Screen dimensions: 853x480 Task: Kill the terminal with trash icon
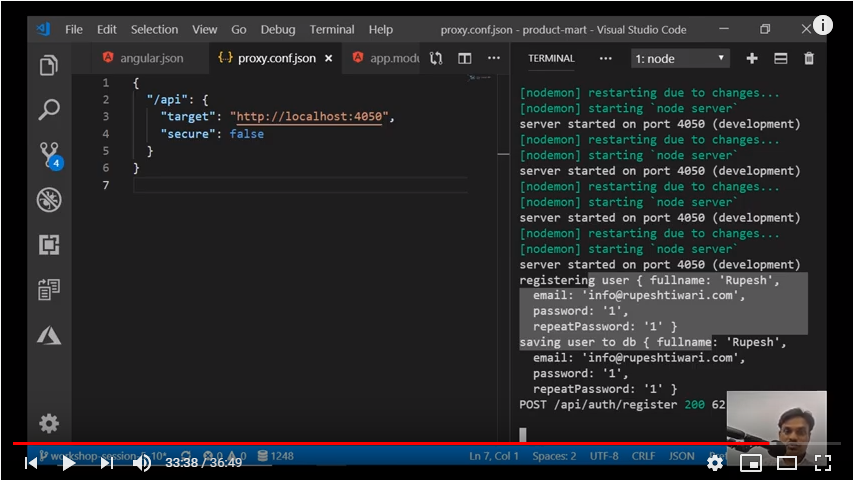809,59
